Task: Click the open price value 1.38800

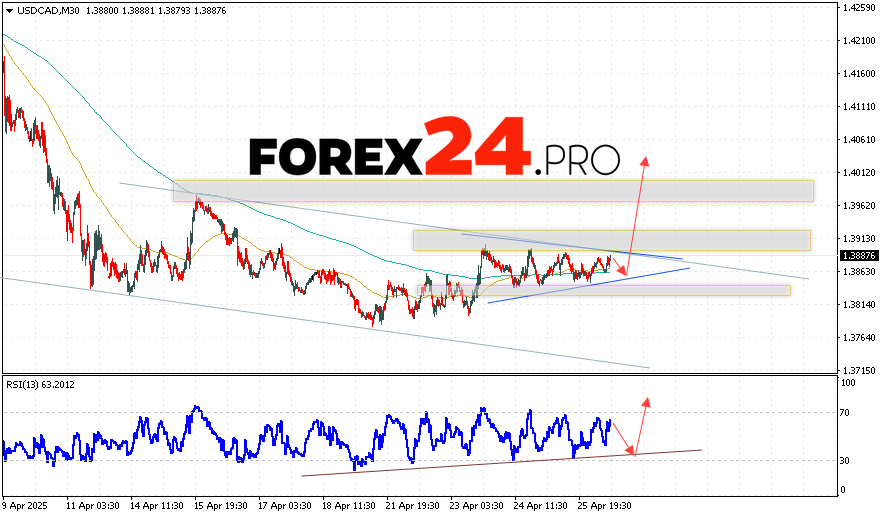Action: click(102, 11)
